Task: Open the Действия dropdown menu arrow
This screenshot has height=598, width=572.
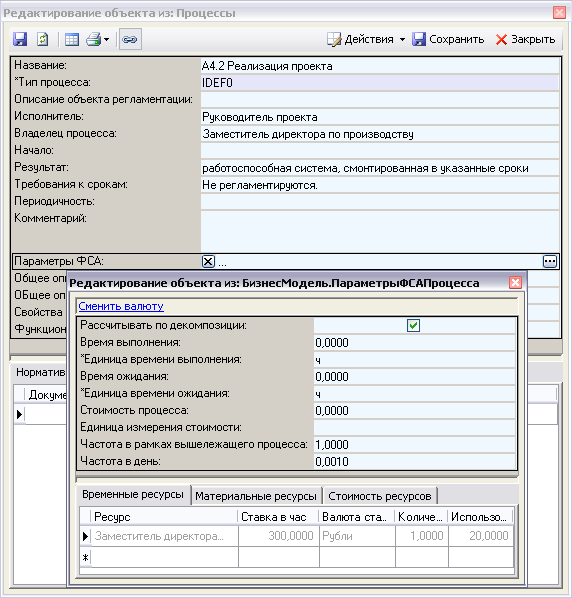Action: click(402, 40)
